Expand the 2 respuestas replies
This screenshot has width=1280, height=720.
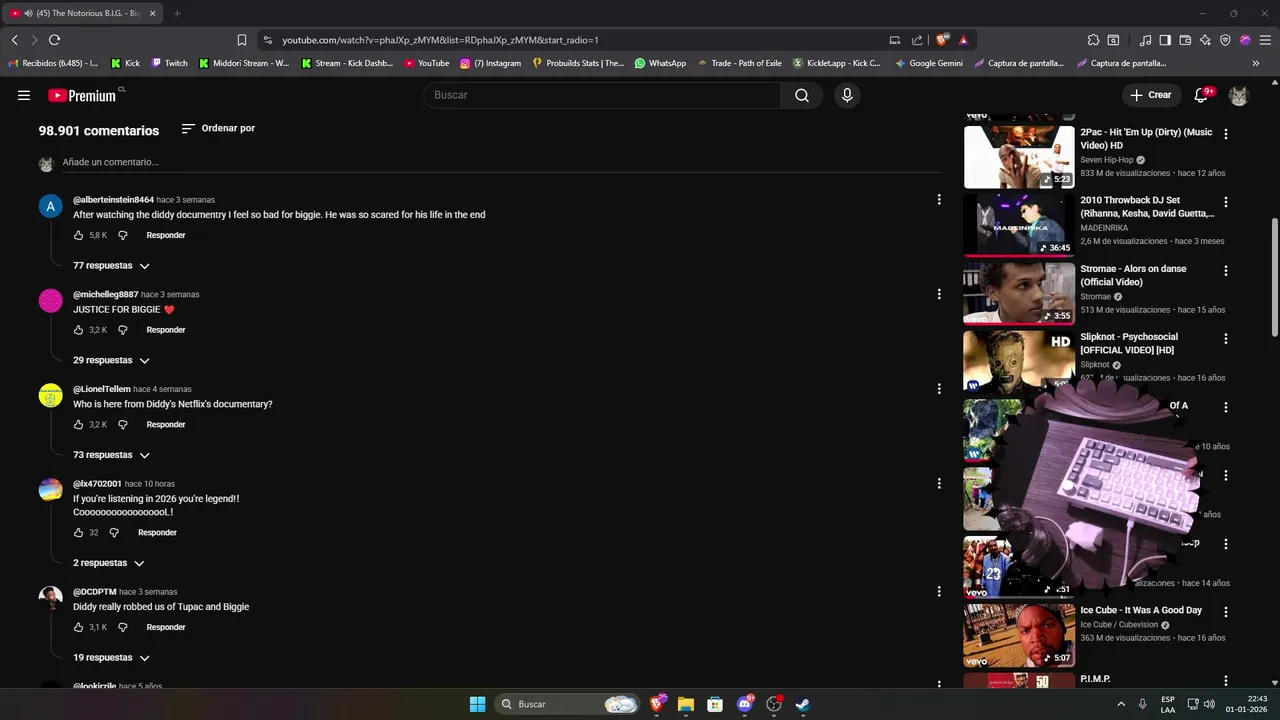(x=108, y=563)
